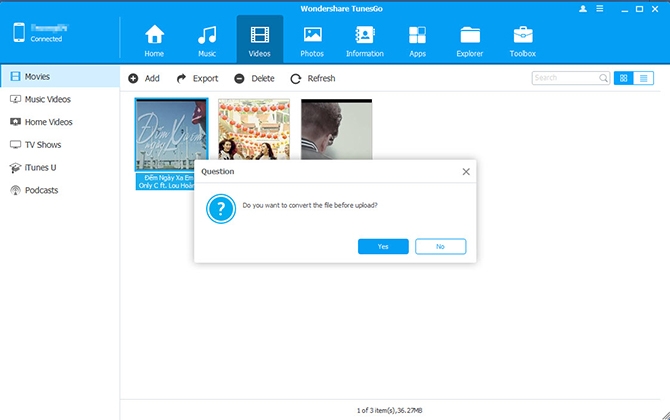670x420 pixels.
Task: Open the Toolbox briefcase icon
Action: pyautogui.click(x=523, y=35)
